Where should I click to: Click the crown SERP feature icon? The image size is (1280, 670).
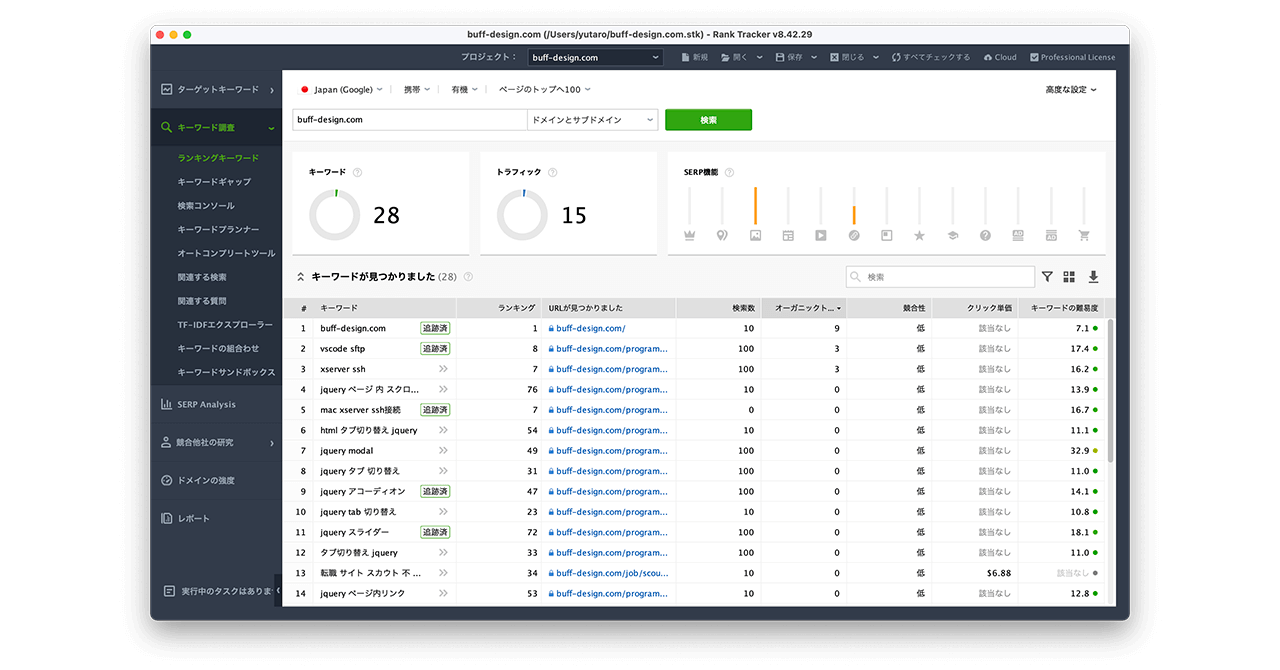tap(689, 236)
